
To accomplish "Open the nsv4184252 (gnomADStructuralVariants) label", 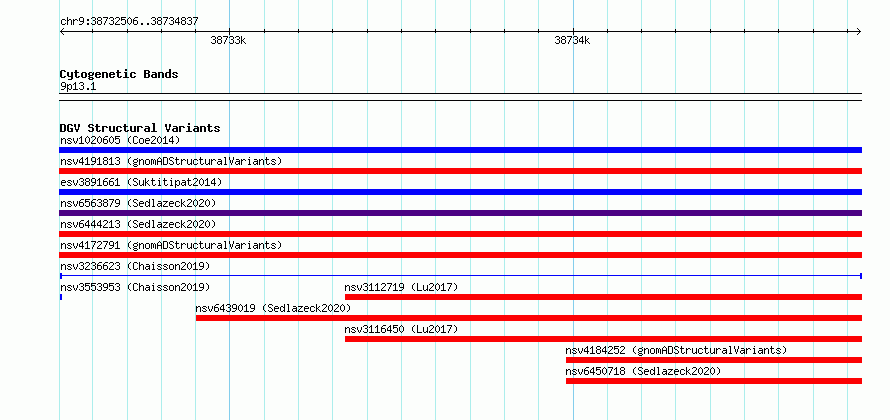I will (677, 350).
